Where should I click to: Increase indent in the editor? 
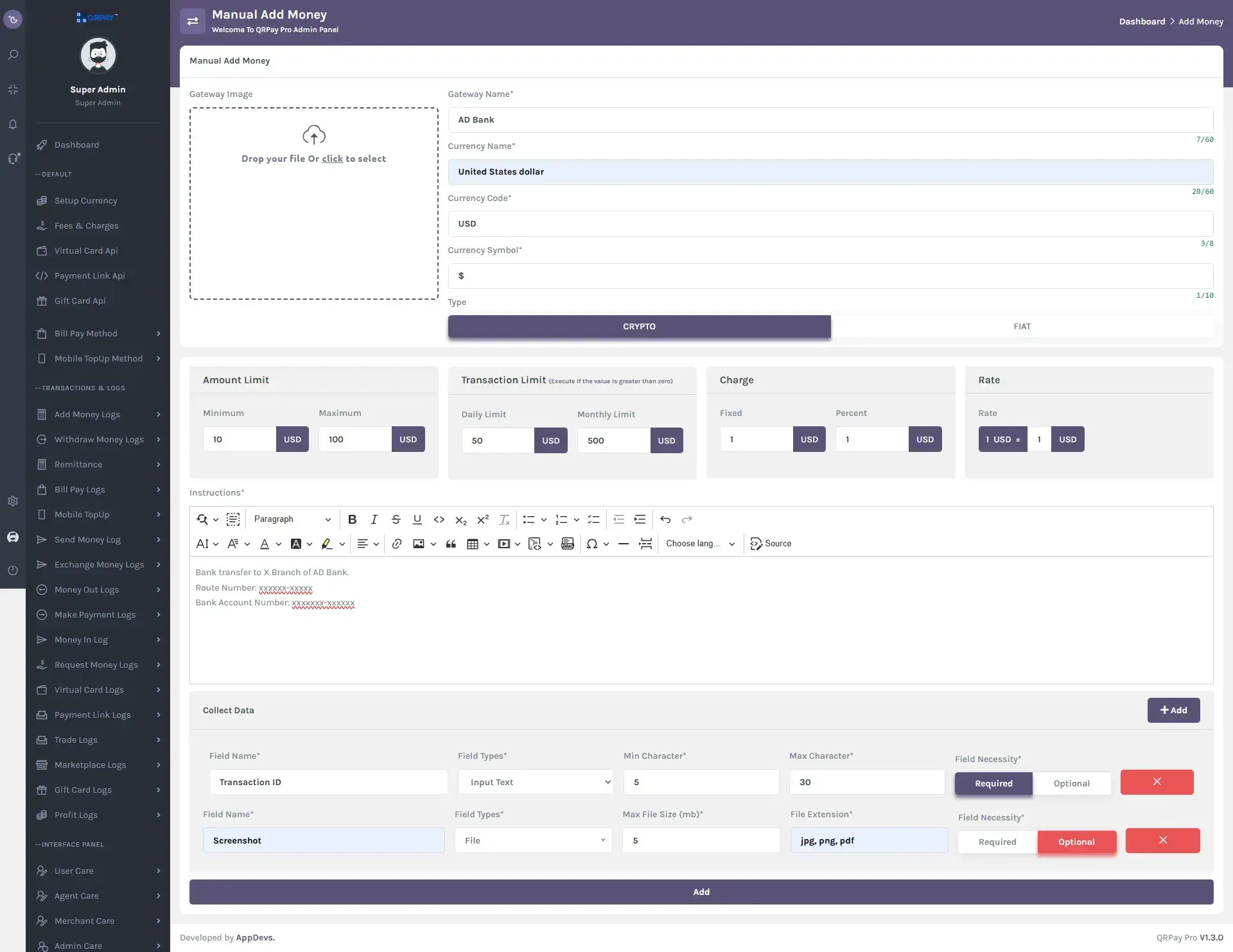tap(640, 519)
